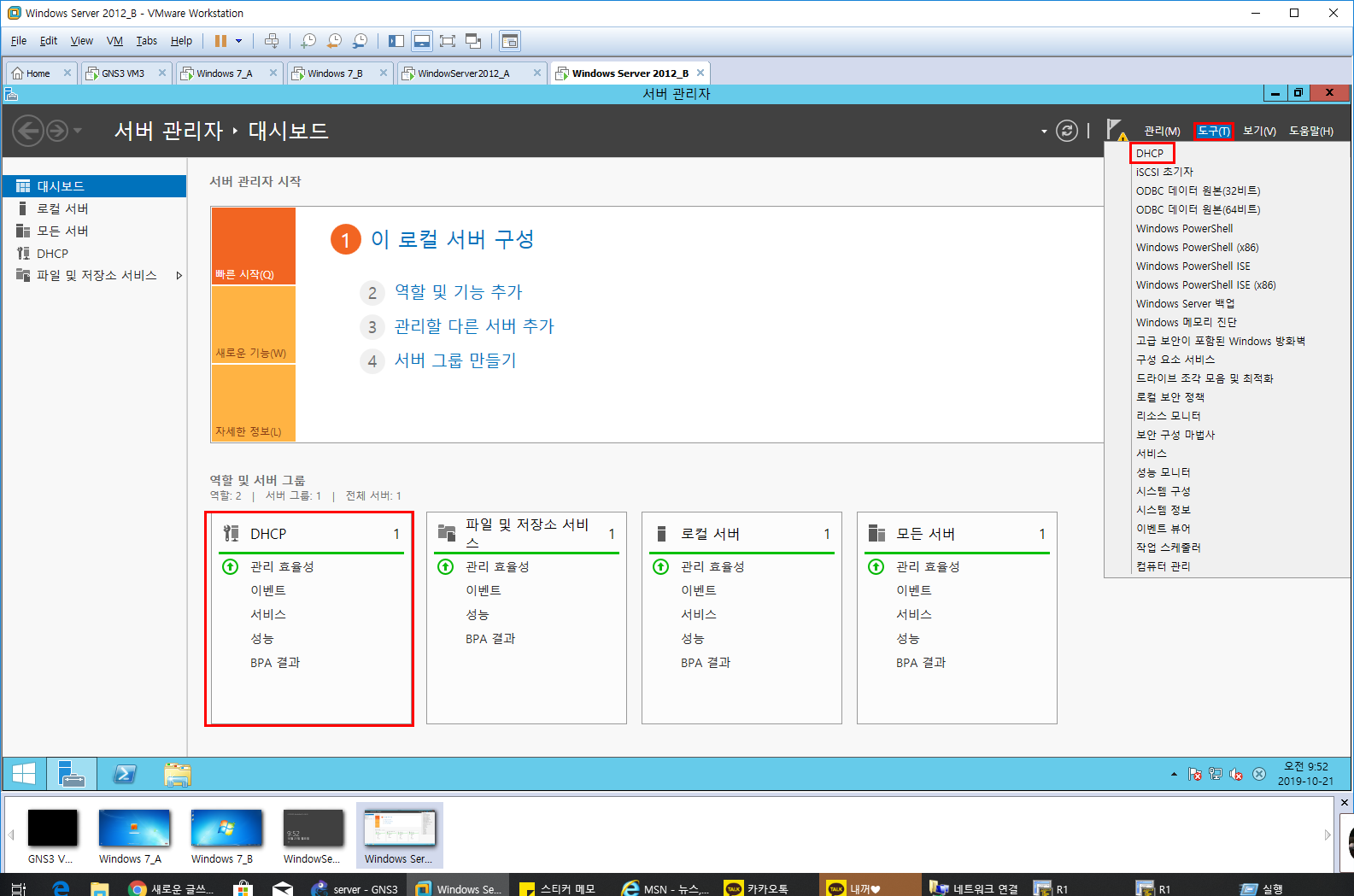The image size is (1354, 896).
Task: Click 이 로컬 서버 구성 link
Action: (452, 239)
